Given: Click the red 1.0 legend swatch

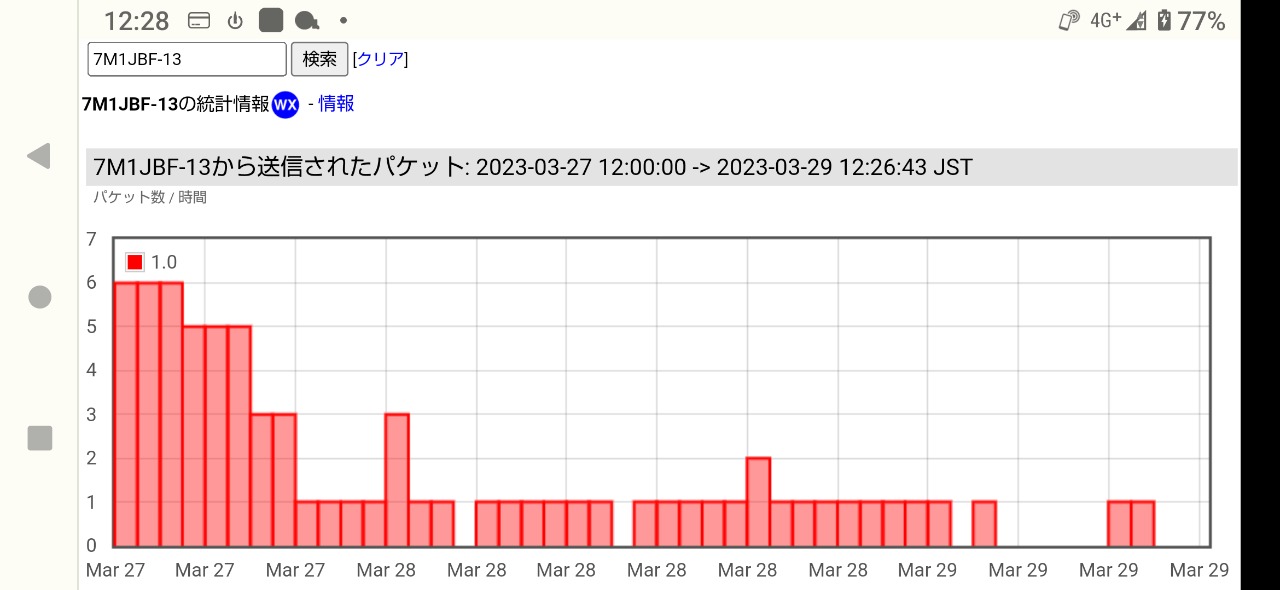Looking at the screenshot, I should [x=135, y=262].
